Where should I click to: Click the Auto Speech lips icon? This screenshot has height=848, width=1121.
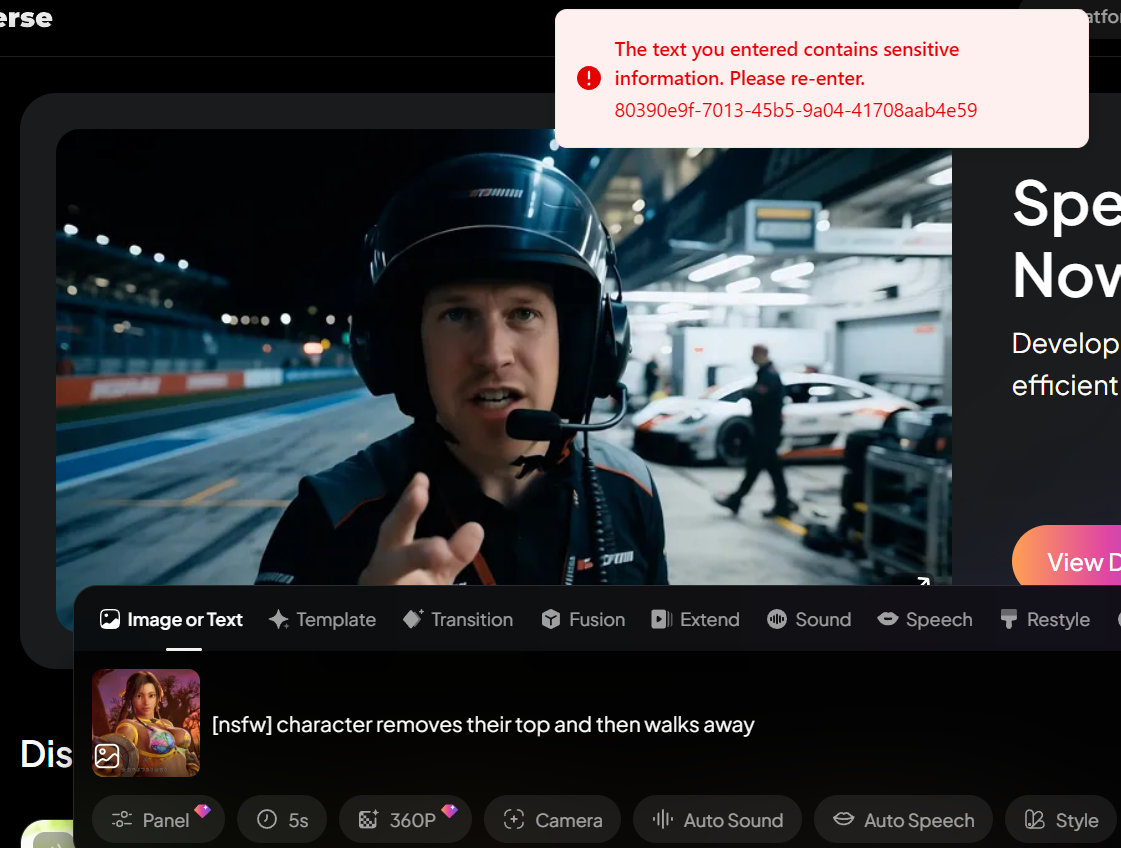click(x=844, y=819)
